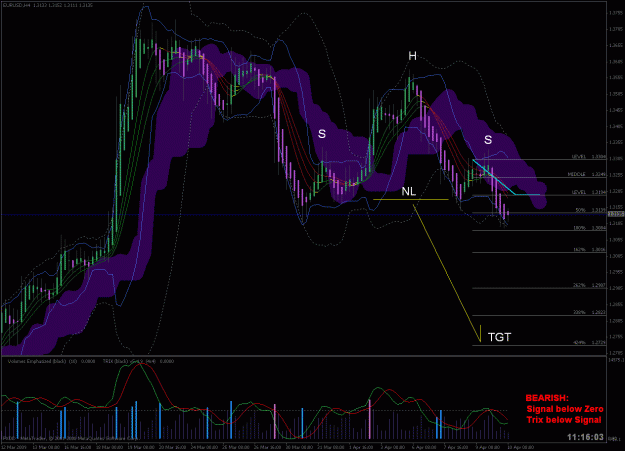
Task: Select the yellow neckline horizontal line
Action: pyautogui.click(x=411, y=199)
